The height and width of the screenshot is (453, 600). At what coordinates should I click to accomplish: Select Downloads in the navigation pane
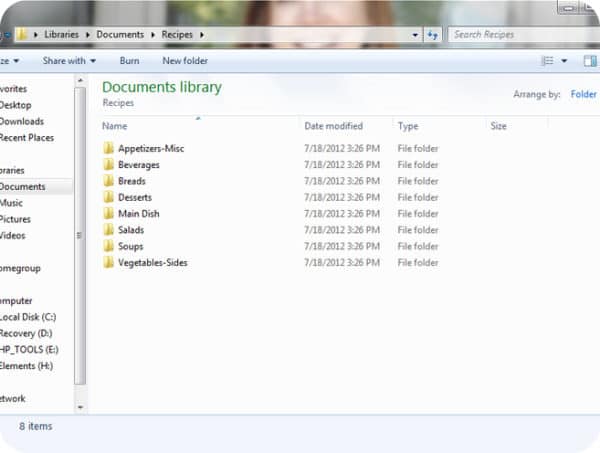pyautogui.click(x=21, y=121)
